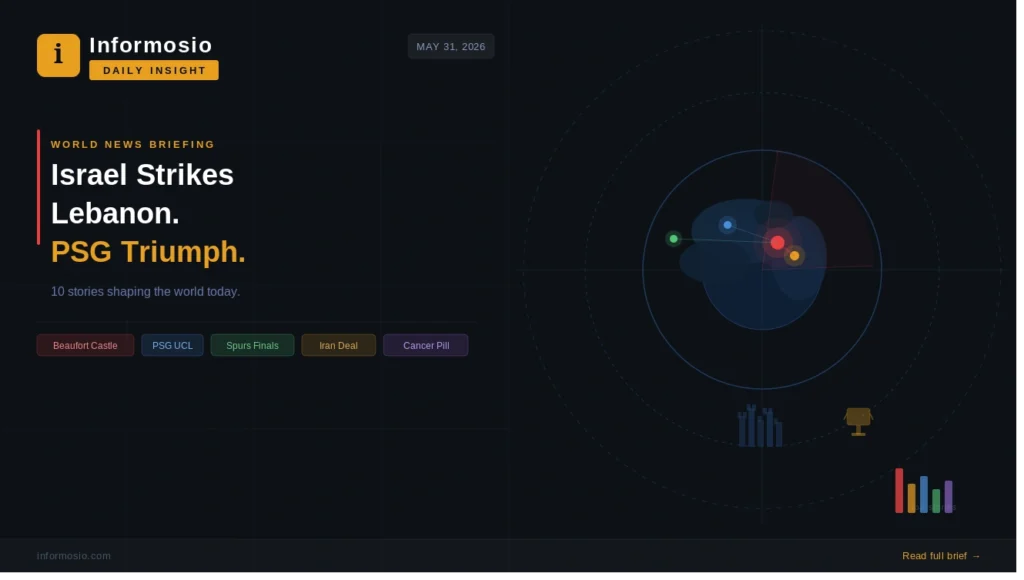Select the Iran Deal tag
Viewport: 1024px width, 580px height.
pyautogui.click(x=340, y=347)
